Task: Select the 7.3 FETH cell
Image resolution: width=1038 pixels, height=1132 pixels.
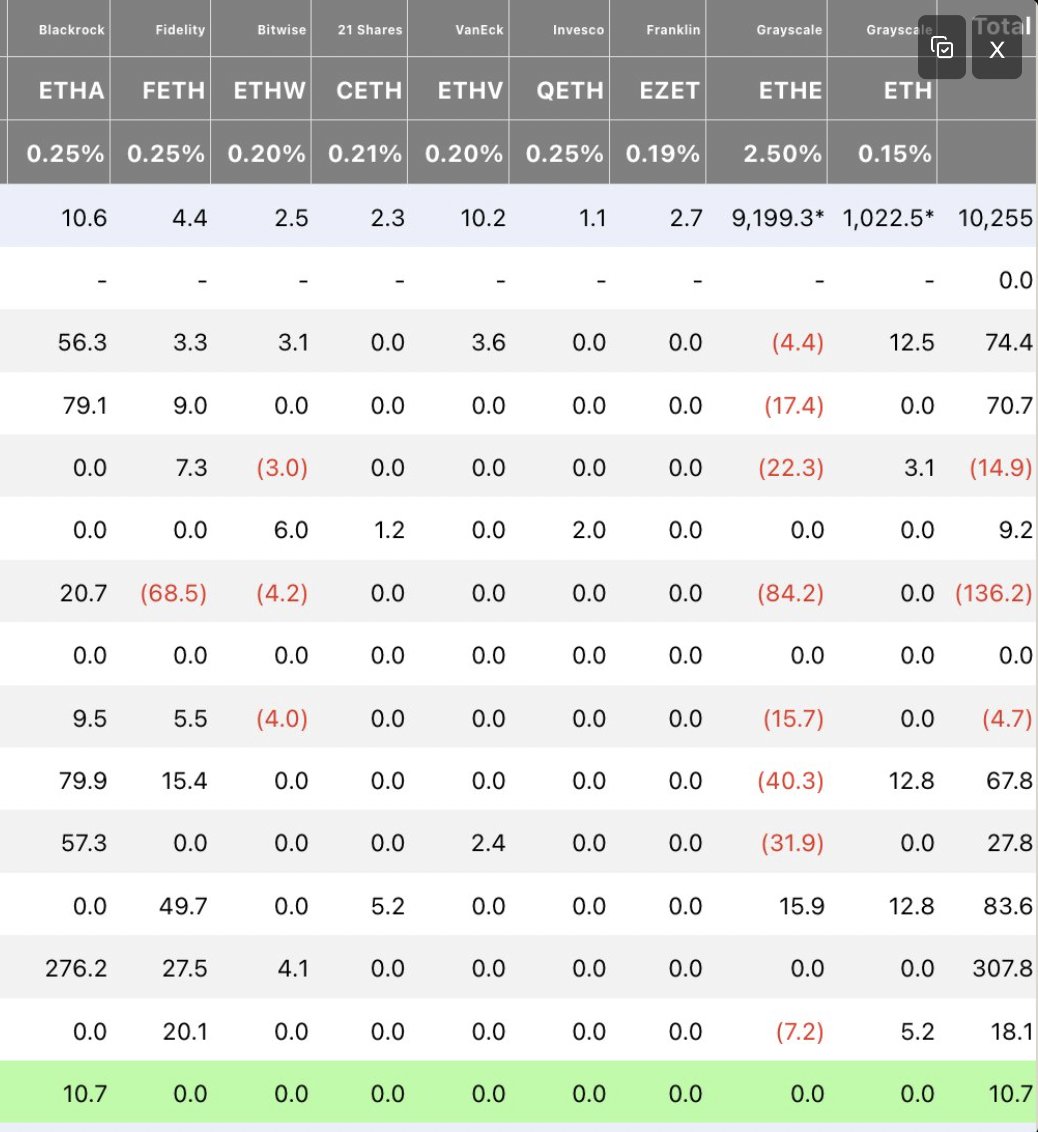Action: point(191,467)
